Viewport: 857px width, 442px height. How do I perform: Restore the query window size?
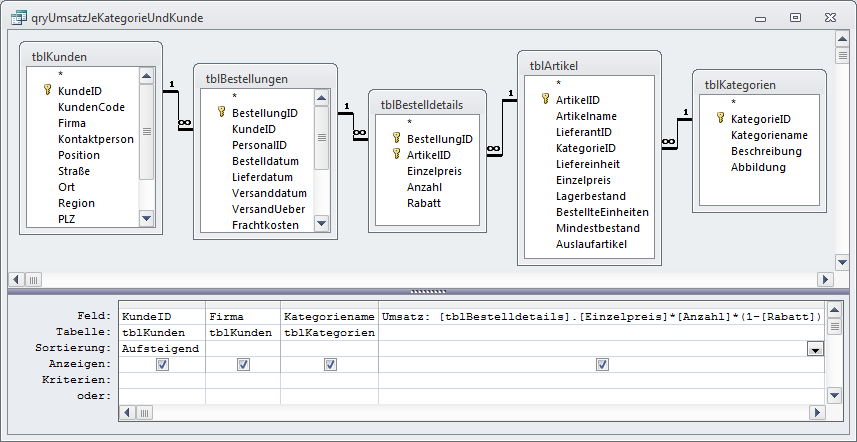[x=795, y=16]
